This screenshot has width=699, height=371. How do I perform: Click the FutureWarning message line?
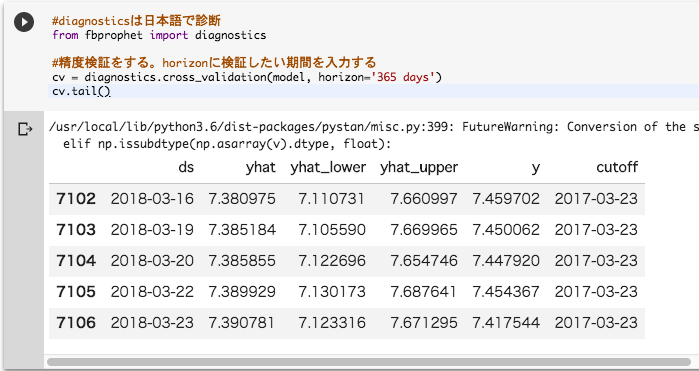(x=374, y=127)
